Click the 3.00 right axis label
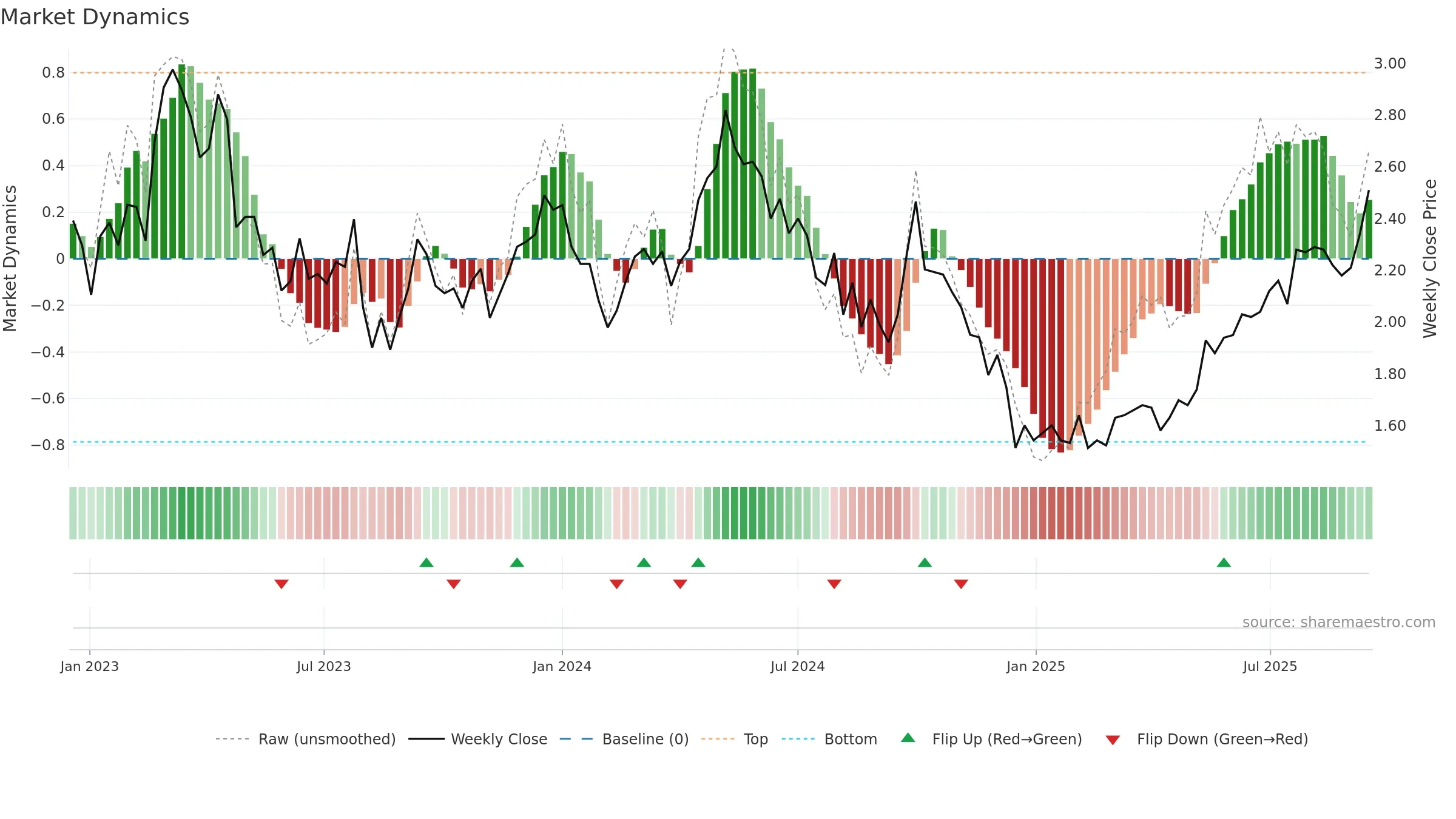This screenshot has width=1456, height=819. 1390,64
